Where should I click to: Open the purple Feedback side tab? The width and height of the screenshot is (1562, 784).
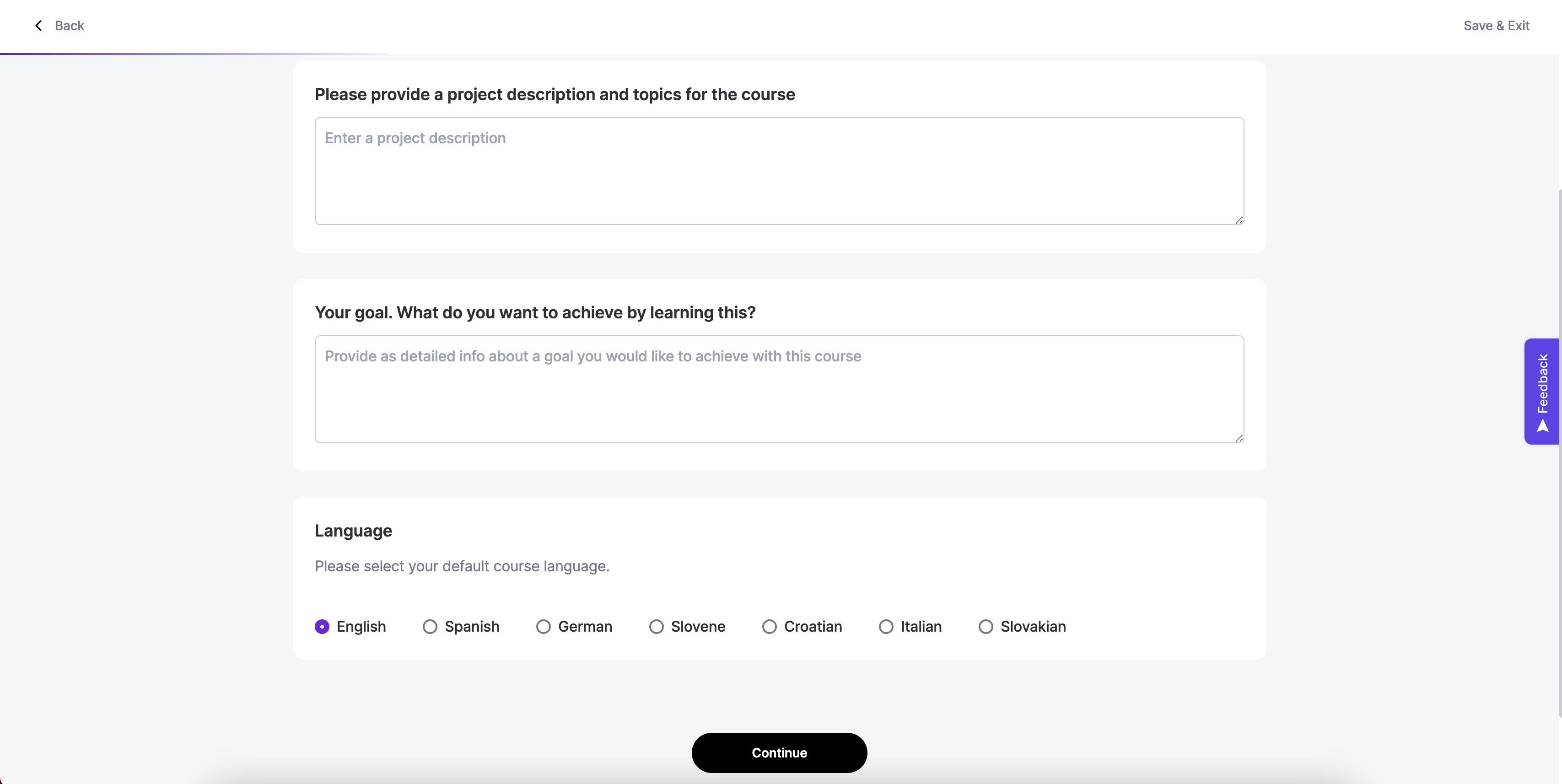coord(1542,383)
